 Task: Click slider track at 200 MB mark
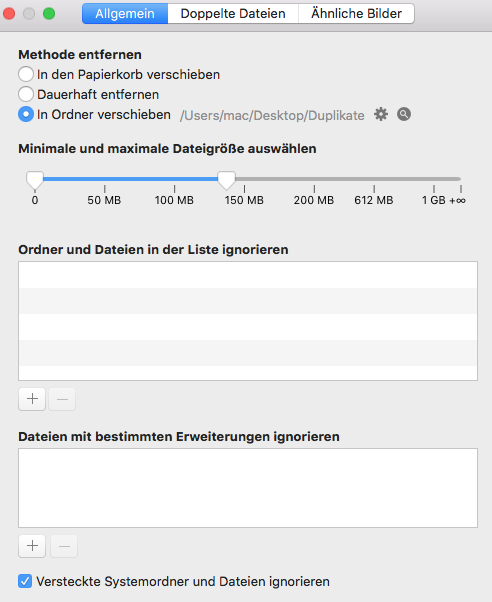pos(314,179)
